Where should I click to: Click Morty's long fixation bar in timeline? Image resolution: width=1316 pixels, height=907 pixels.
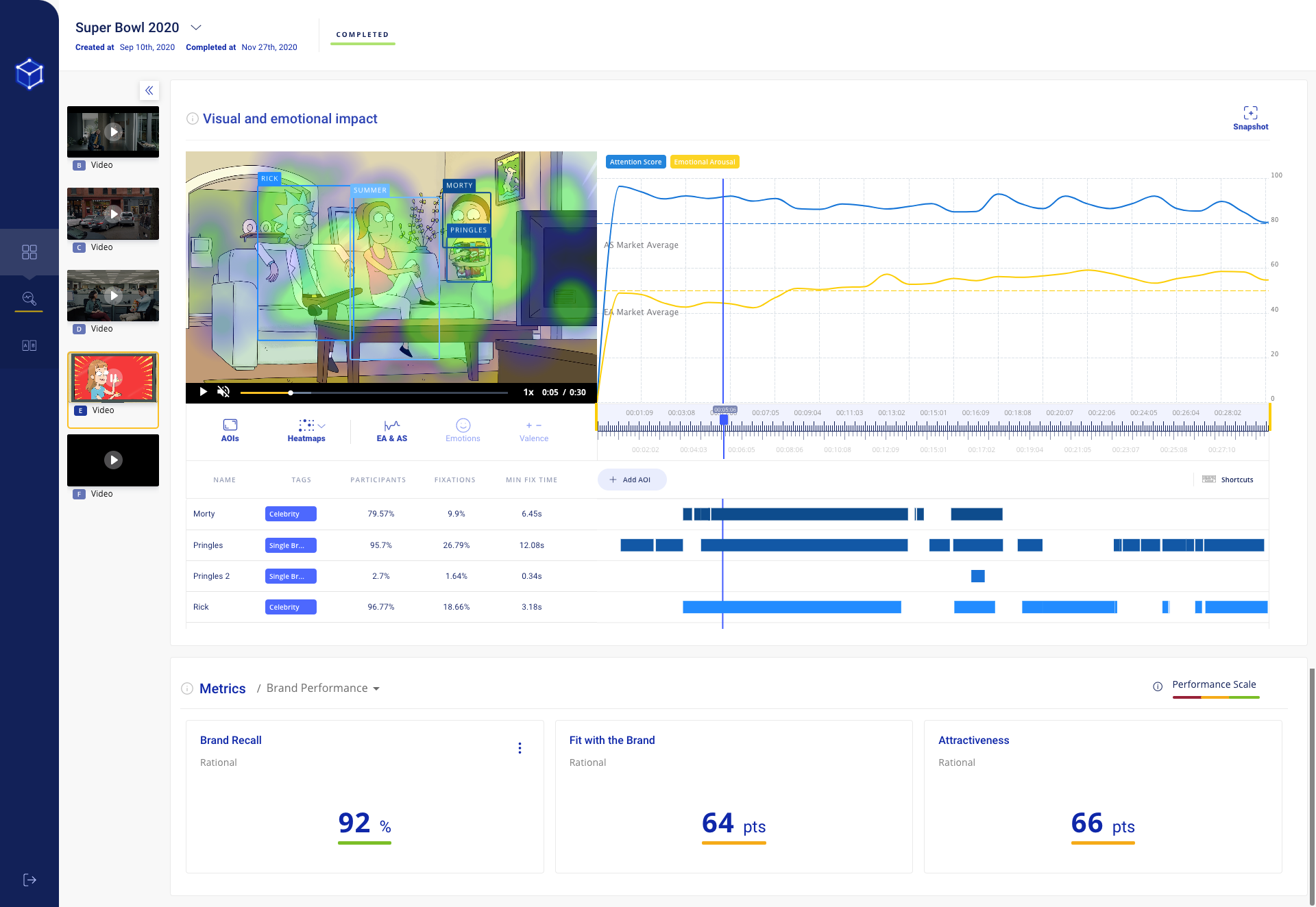[x=809, y=514]
